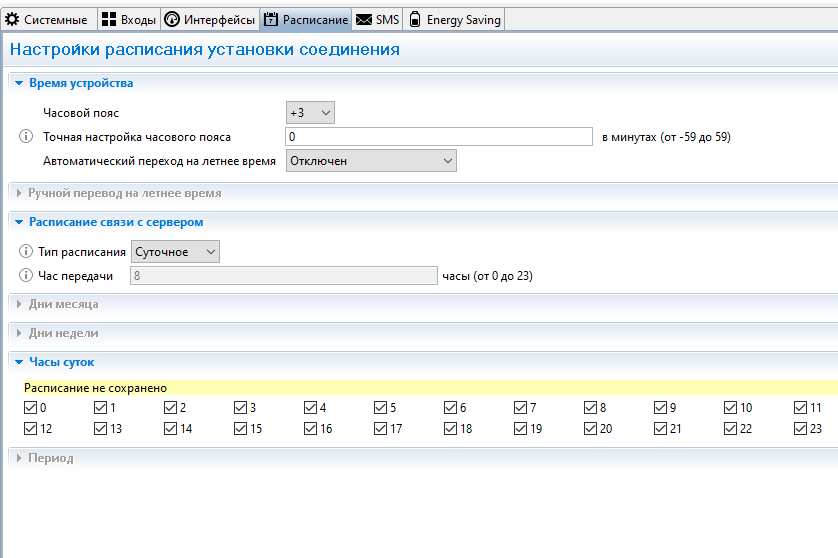Open the Energy Saving tab
Image resolution: width=838 pixels, height=558 pixels.
point(454,20)
